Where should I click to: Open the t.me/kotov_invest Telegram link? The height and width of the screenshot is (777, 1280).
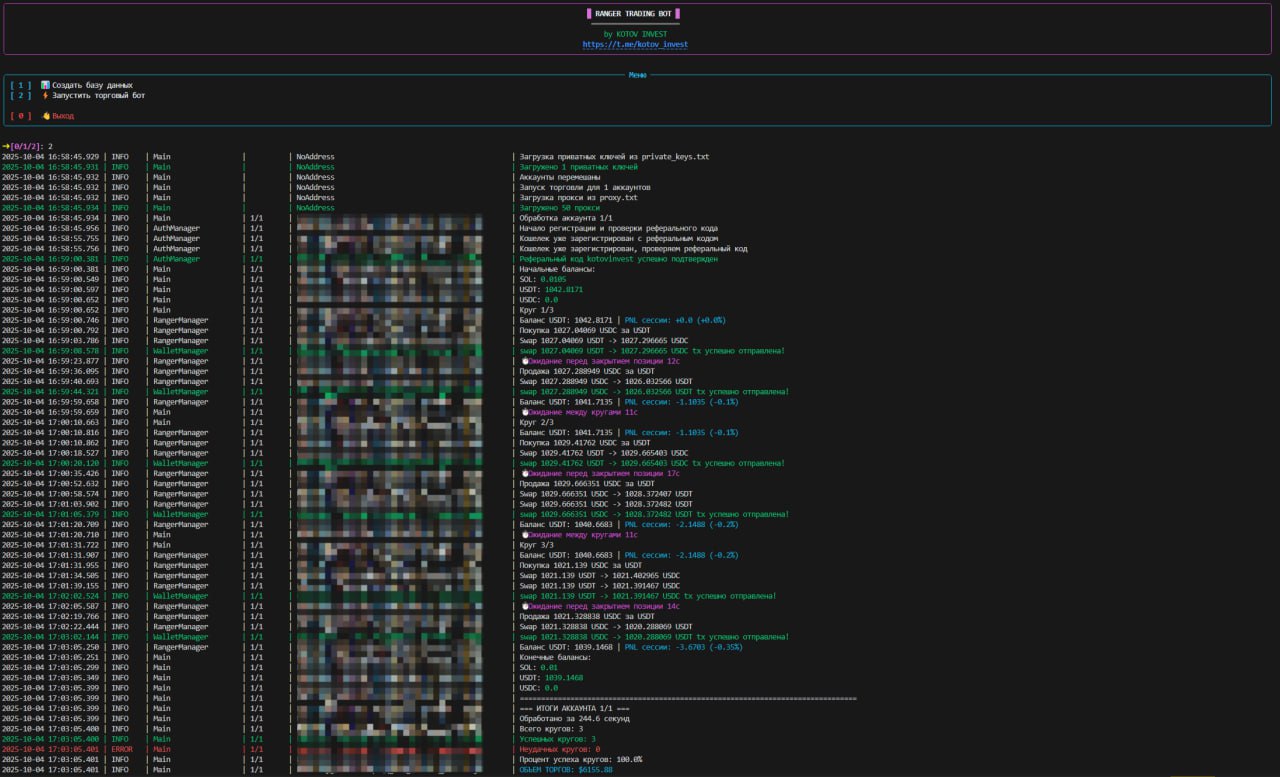click(635, 45)
